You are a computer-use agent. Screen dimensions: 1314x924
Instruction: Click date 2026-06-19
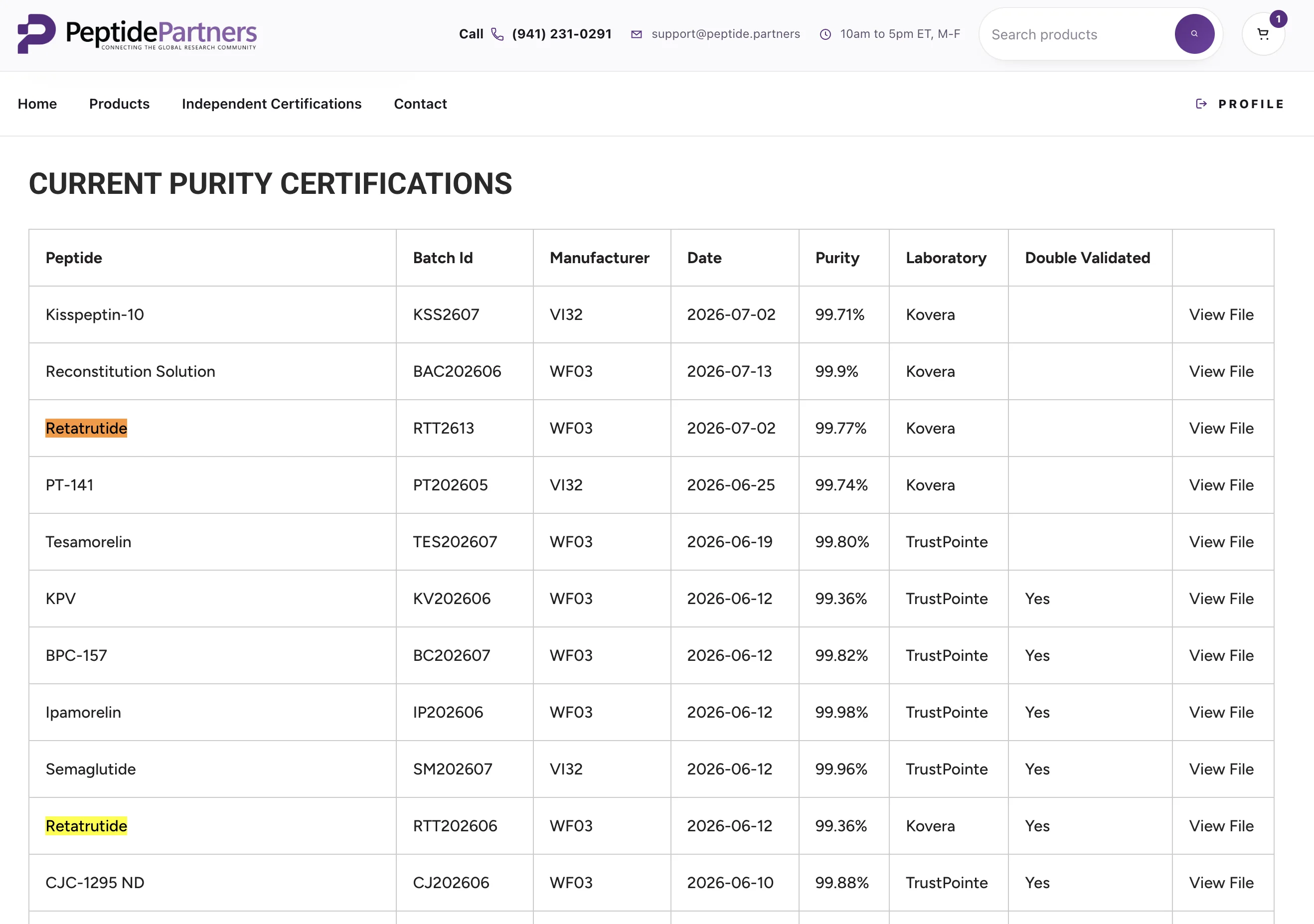tap(730, 541)
